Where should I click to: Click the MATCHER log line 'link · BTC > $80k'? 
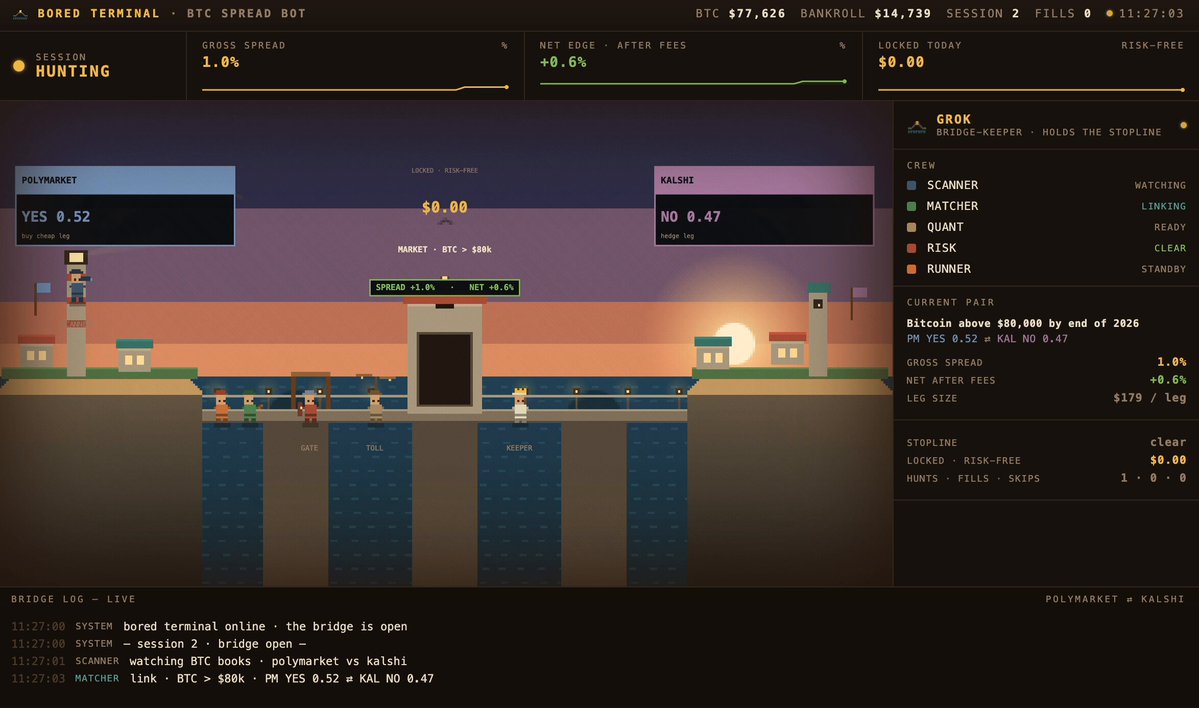point(281,678)
